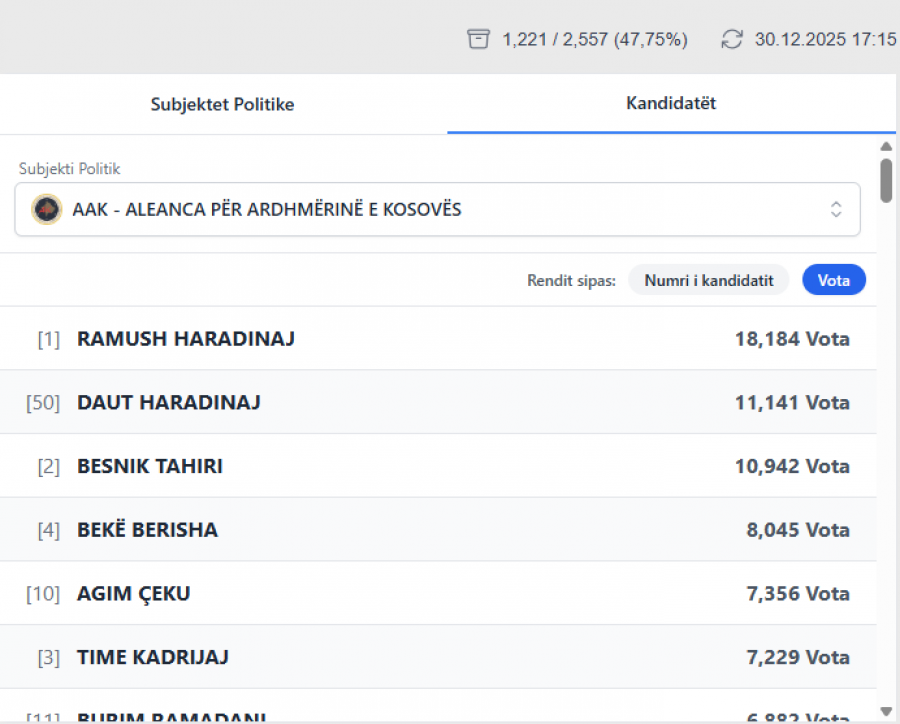900x724 pixels.
Task: Click the Subjekti Politik label
Action: (x=69, y=169)
